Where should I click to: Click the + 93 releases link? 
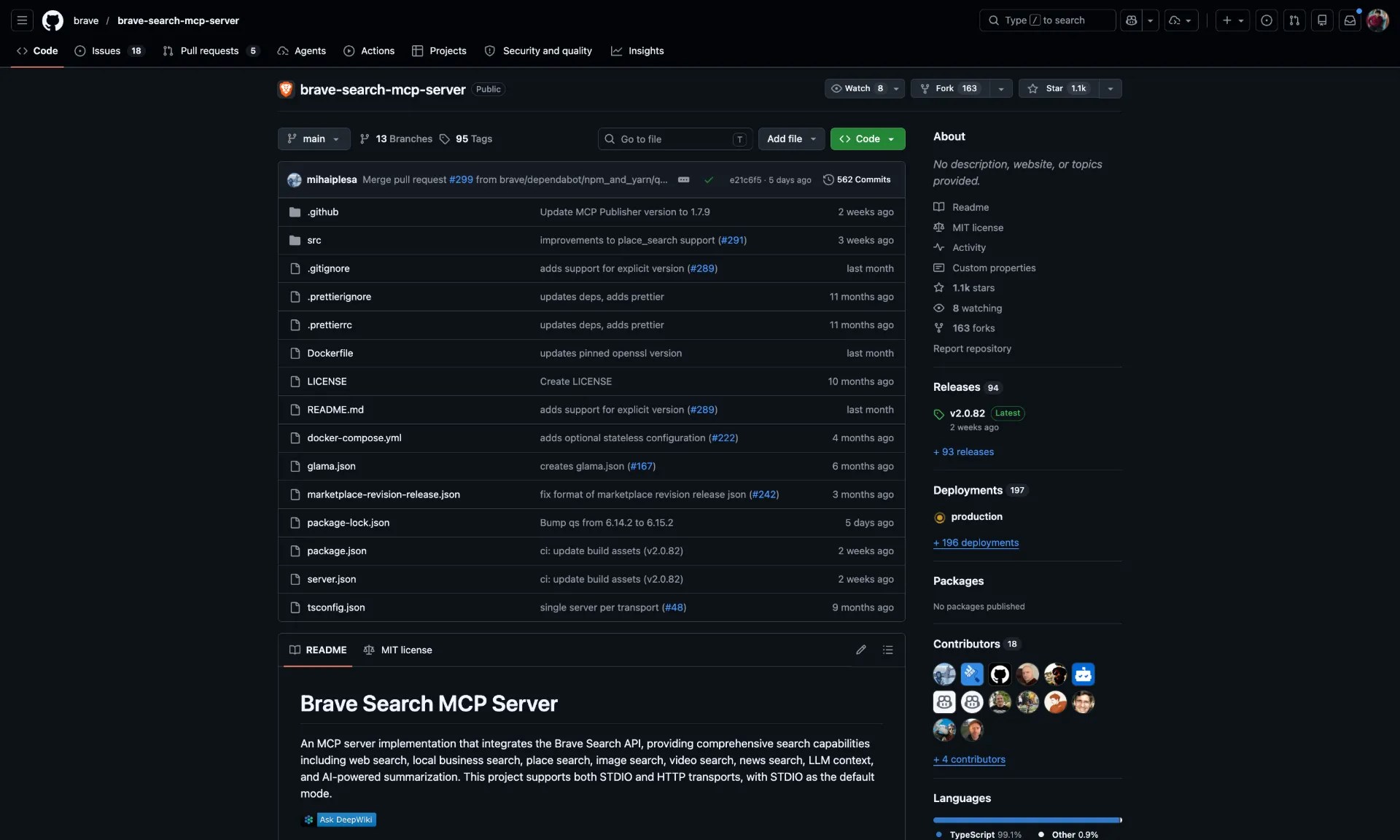pos(963,452)
